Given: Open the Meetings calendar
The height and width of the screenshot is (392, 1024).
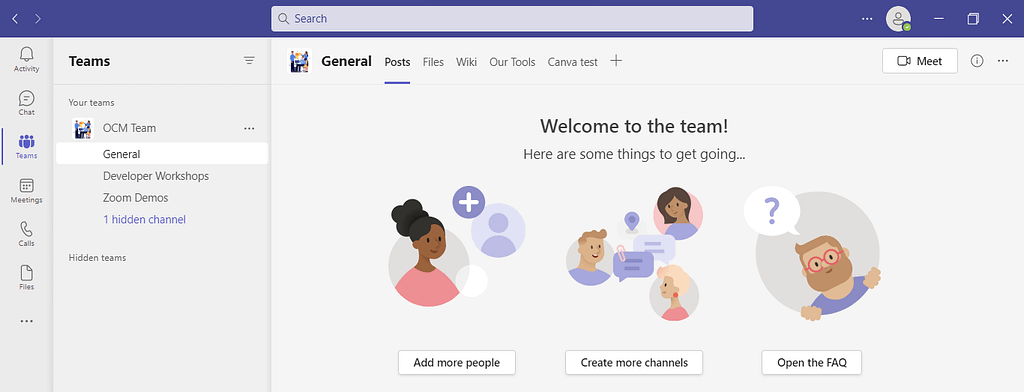Looking at the screenshot, I should (26, 191).
